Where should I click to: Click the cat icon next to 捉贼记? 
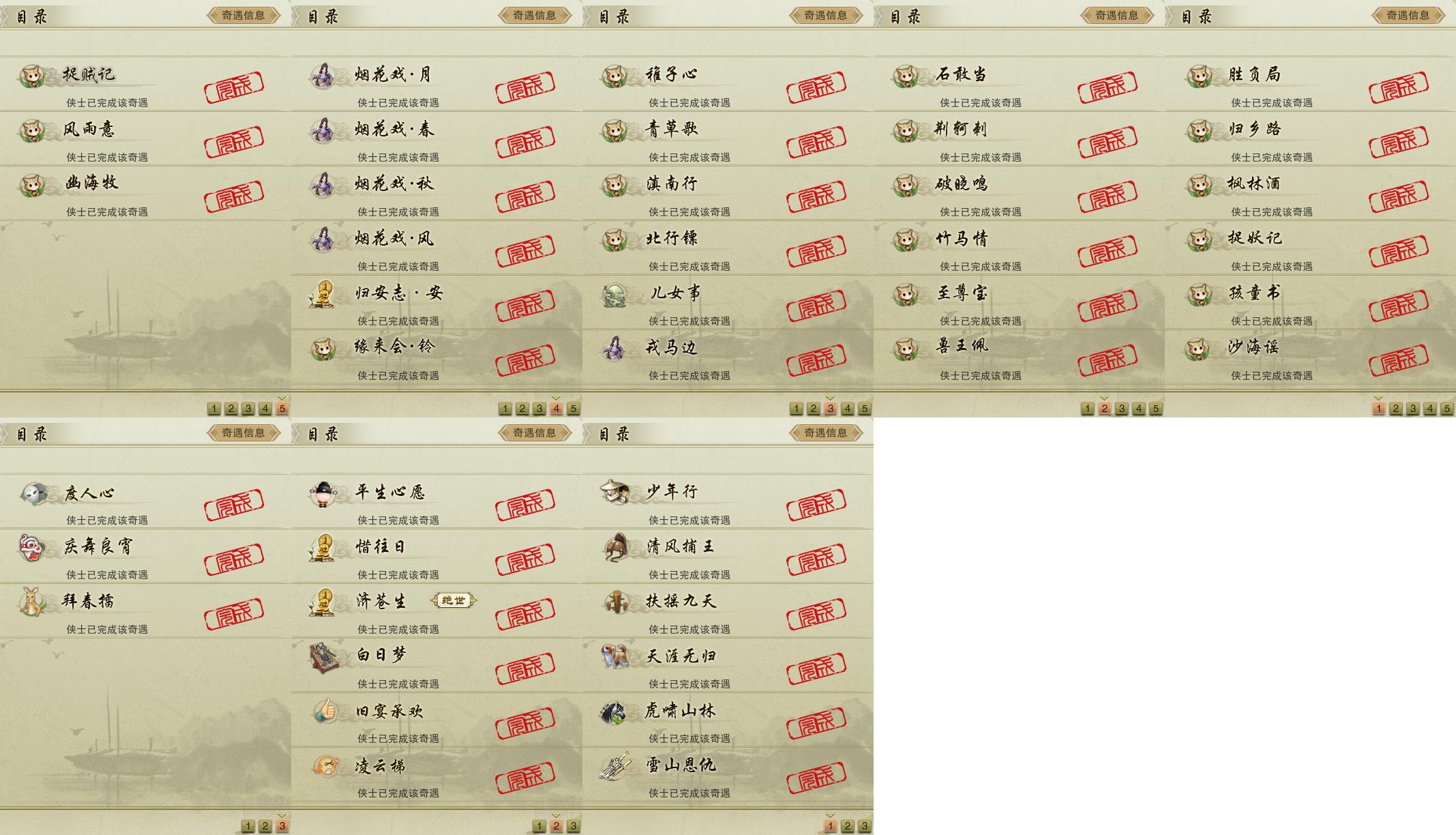tap(32, 75)
